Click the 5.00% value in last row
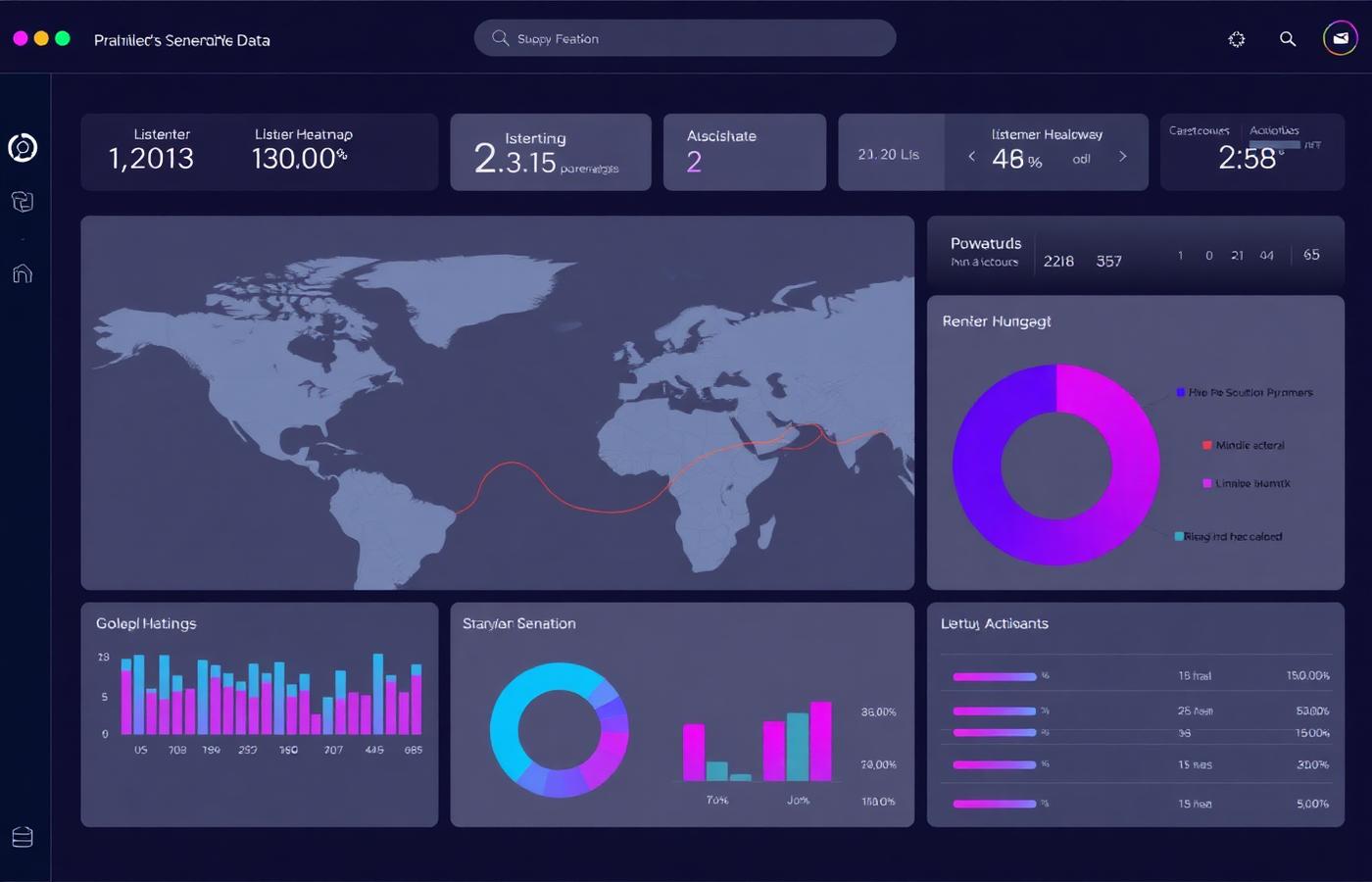This screenshot has width=1372, height=882. click(x=1312, y=804)
